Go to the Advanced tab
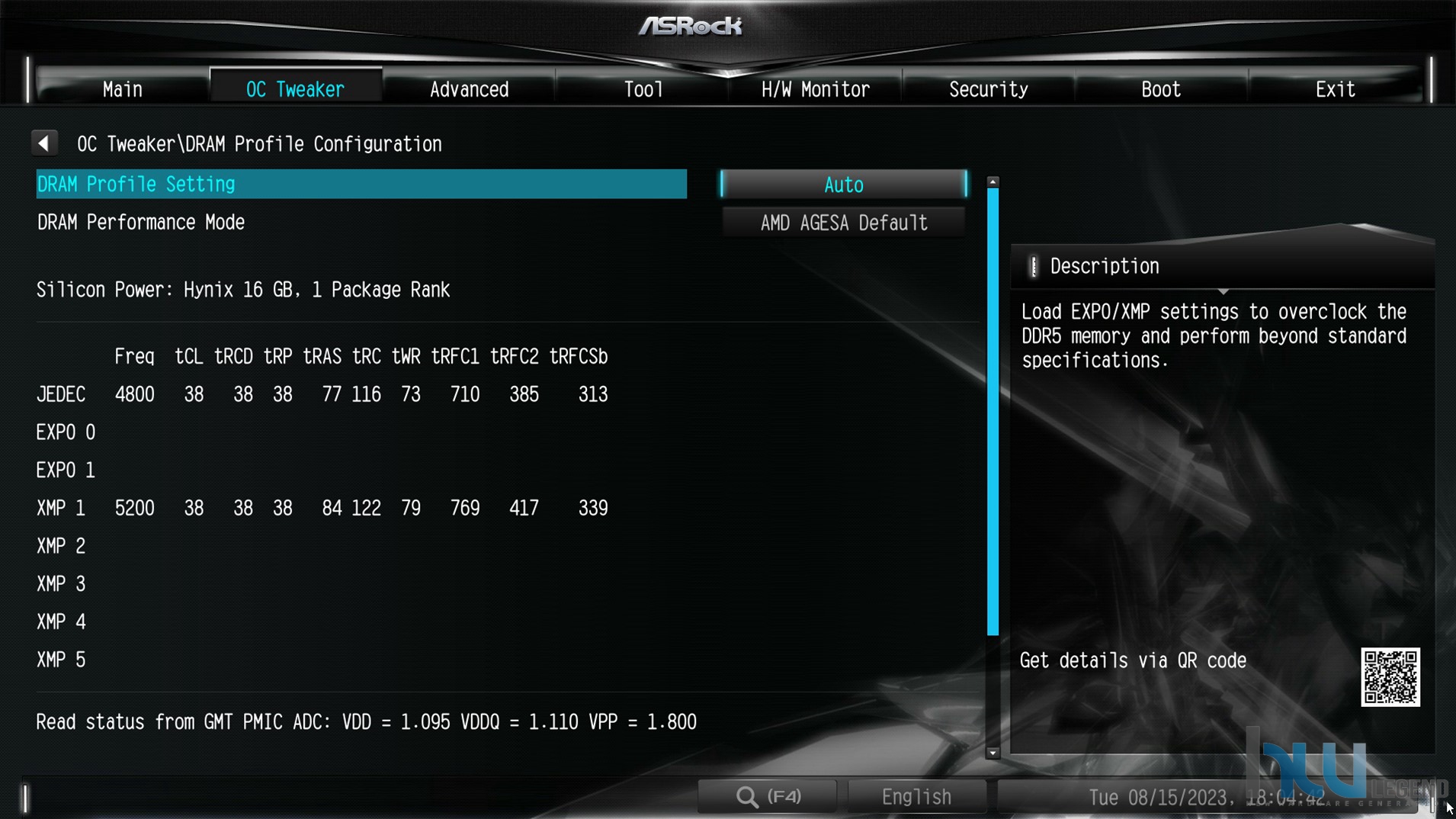Screen dimensions: 1456x819 coord(469,89)
